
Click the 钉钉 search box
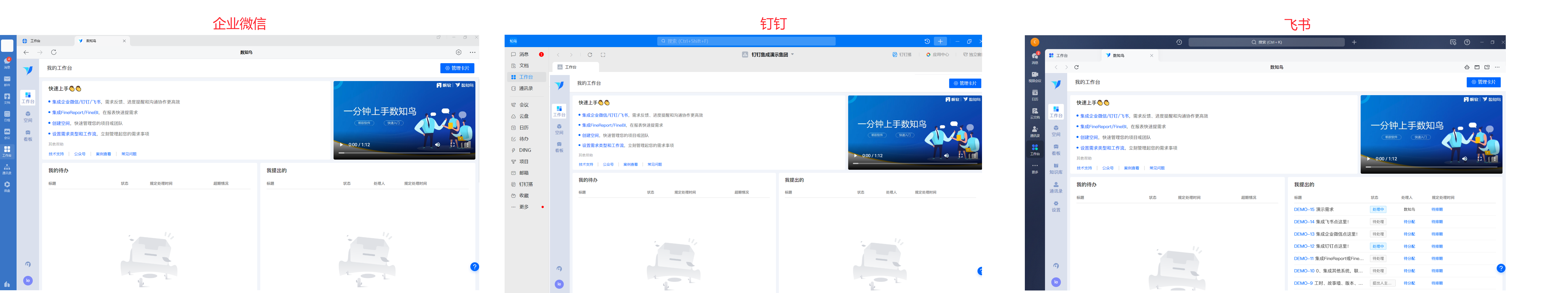click(x=746, y=41)
